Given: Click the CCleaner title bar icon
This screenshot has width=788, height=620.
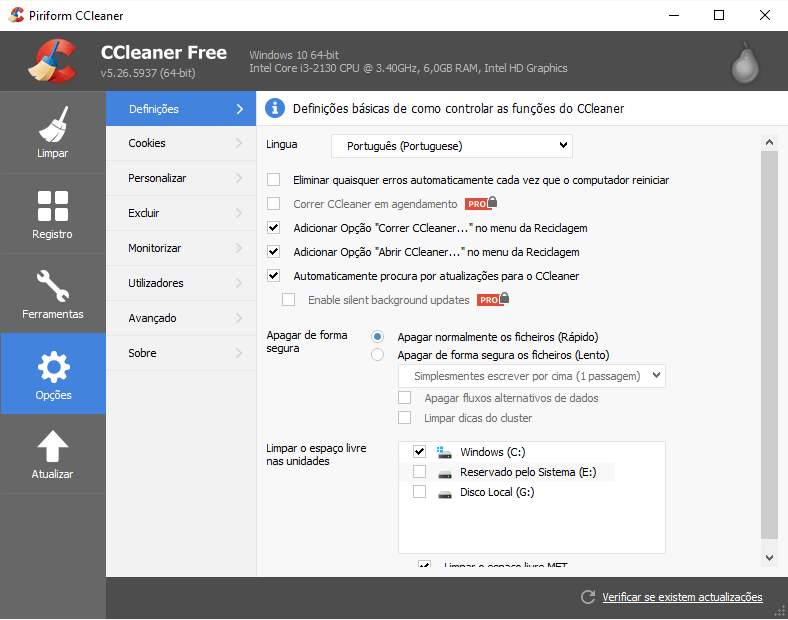Looking at the screenshot, I should (16, 15).
